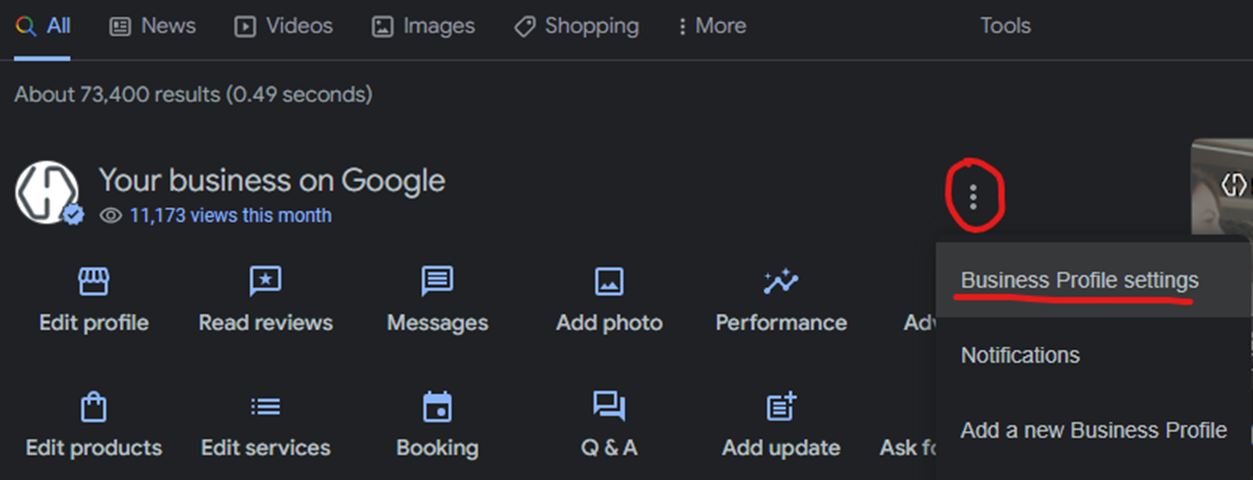This screenshot has width=1253, height=480.
Task: Click the business logo avatar
Action: (x=46, y=192)
